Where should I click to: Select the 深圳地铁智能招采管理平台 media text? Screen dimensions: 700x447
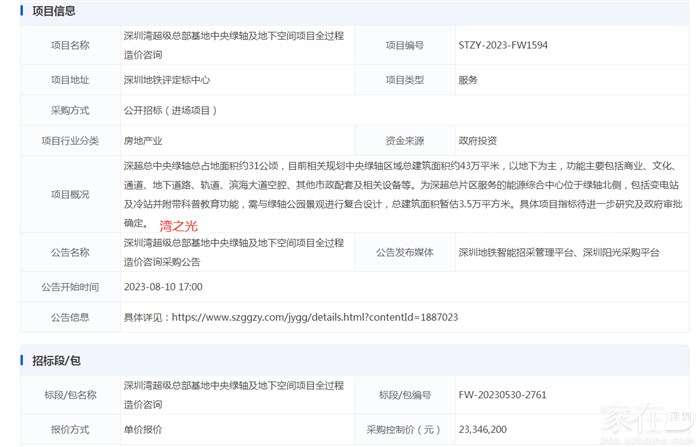click(516, 253)
